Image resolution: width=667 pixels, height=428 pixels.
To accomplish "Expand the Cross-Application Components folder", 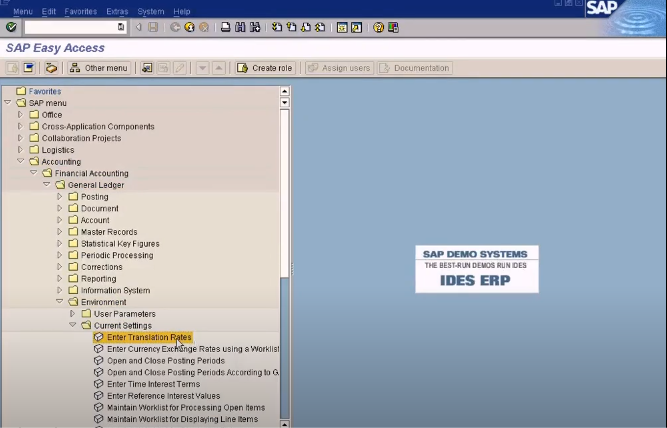I will (20, 126).
